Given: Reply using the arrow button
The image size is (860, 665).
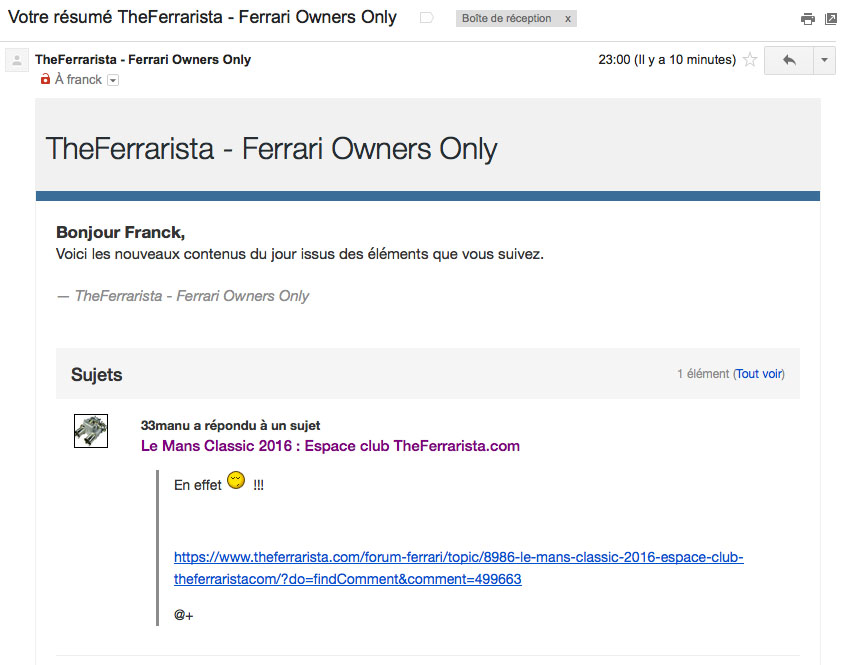Looking at the screenshot, I should (789, 60).
